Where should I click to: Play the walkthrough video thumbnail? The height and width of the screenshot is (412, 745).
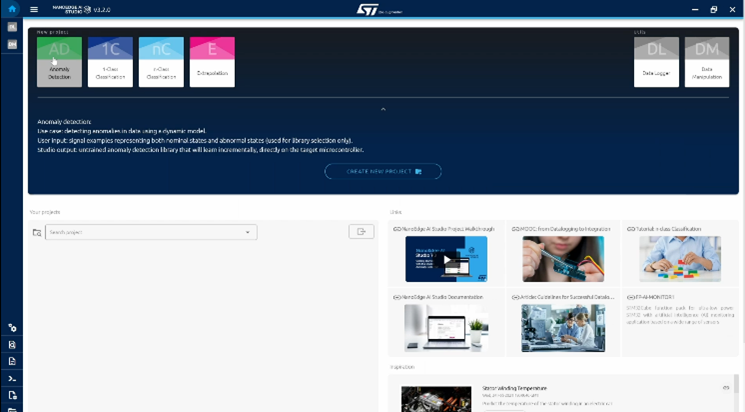click(446, 259)
